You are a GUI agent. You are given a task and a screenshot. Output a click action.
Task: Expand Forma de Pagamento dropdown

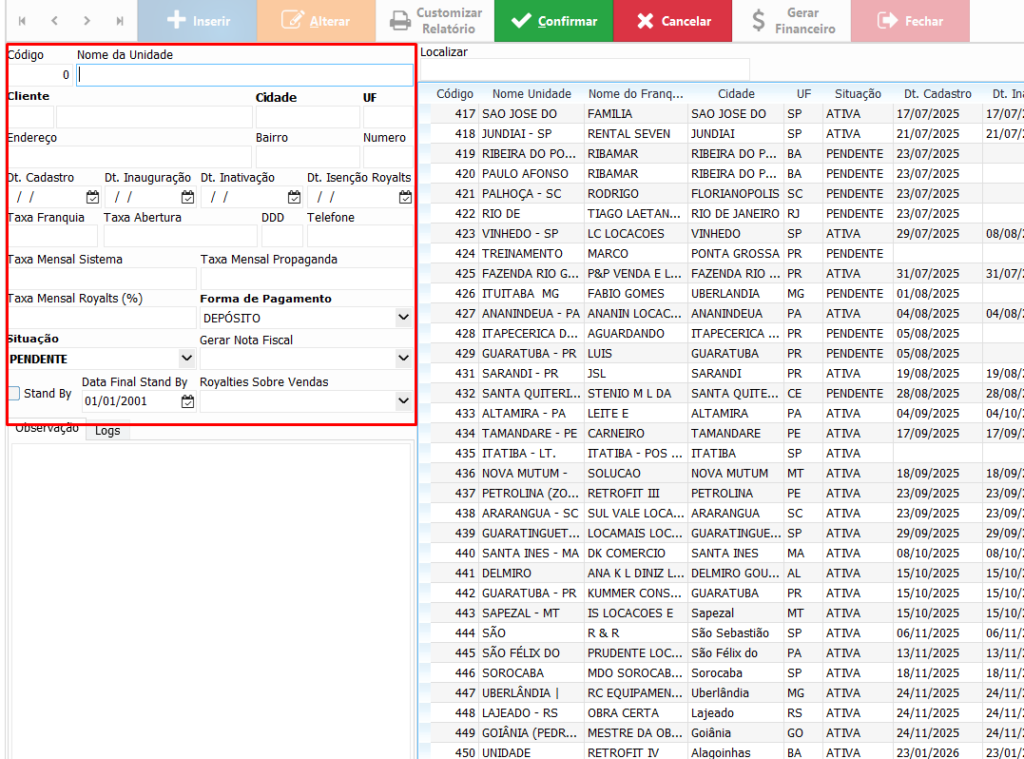point(403,318)
